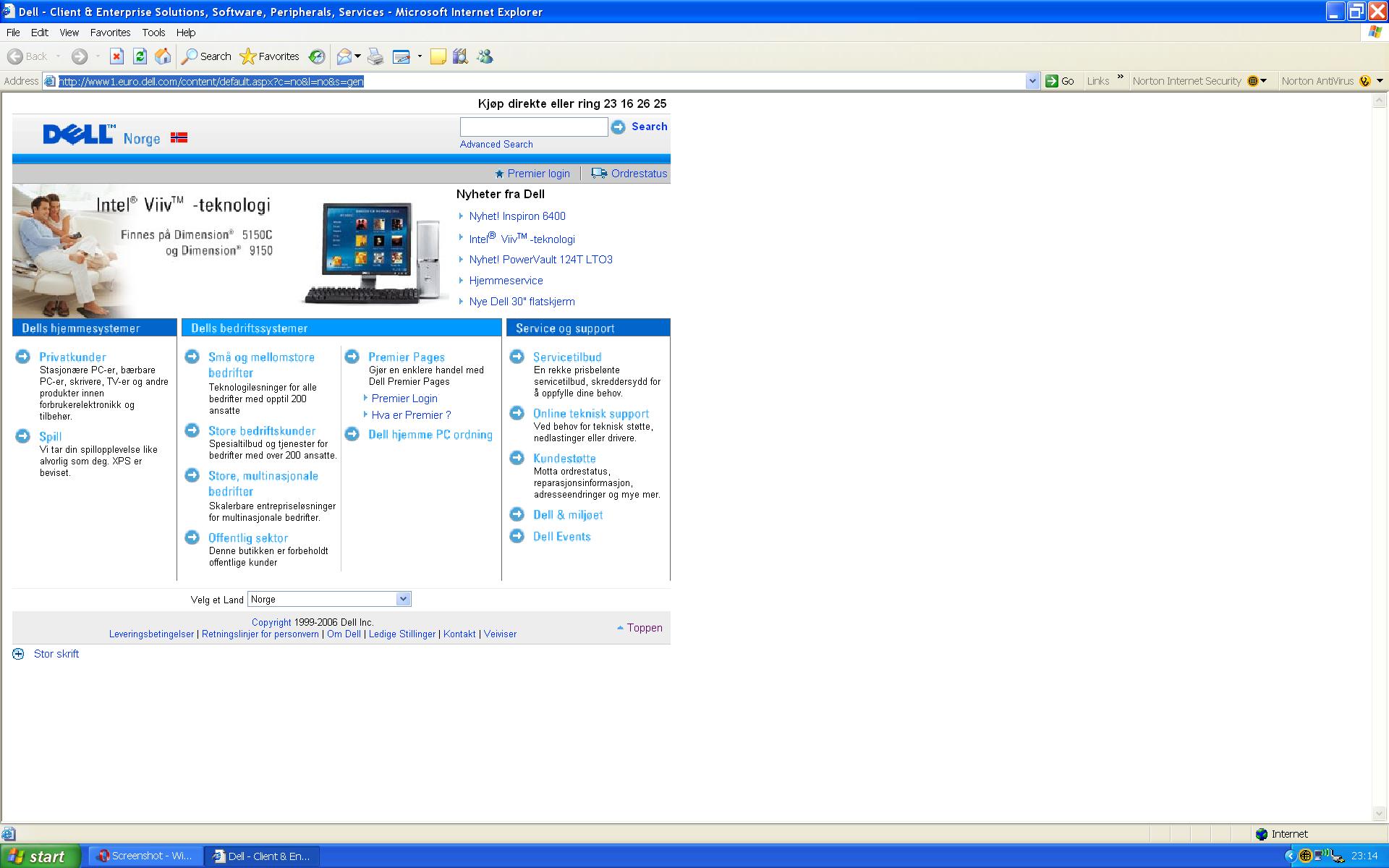Click the vertical scrollbar down arrow
This screenshot has width=1389, height=868.
(x=1380, y=814)
